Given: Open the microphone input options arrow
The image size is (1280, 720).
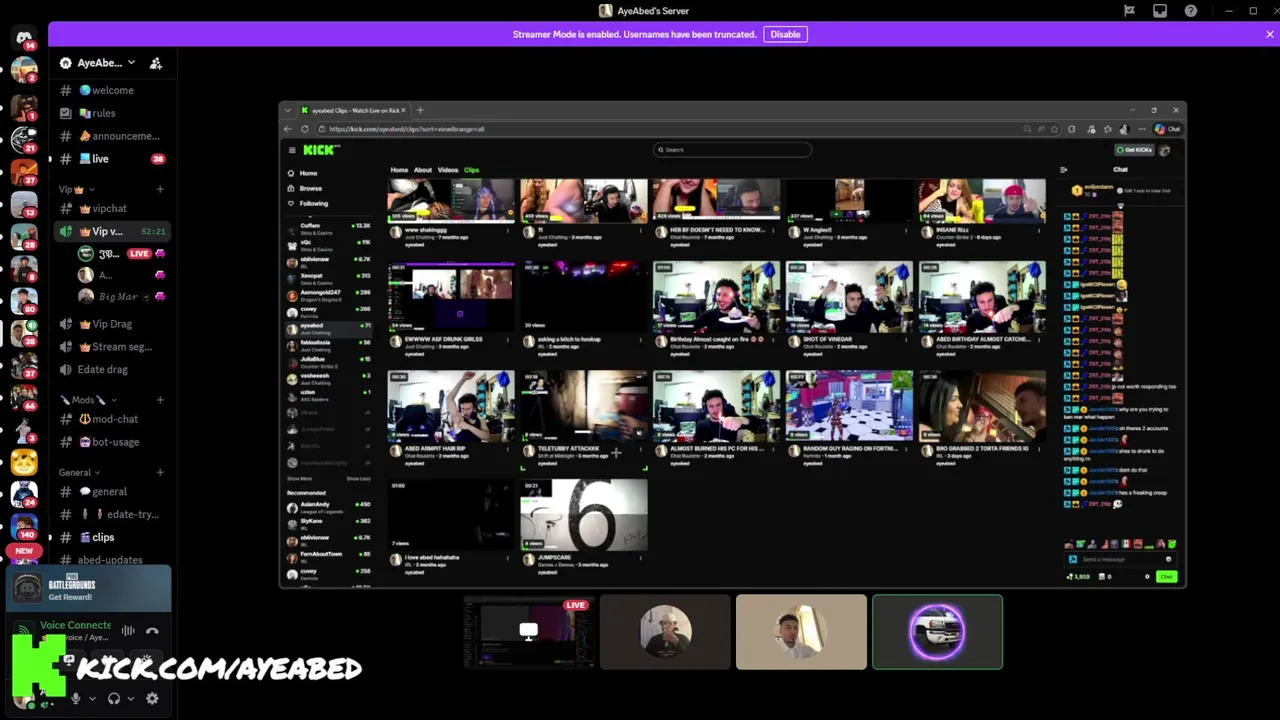Looking at the screenshot, I should [92, 699].
